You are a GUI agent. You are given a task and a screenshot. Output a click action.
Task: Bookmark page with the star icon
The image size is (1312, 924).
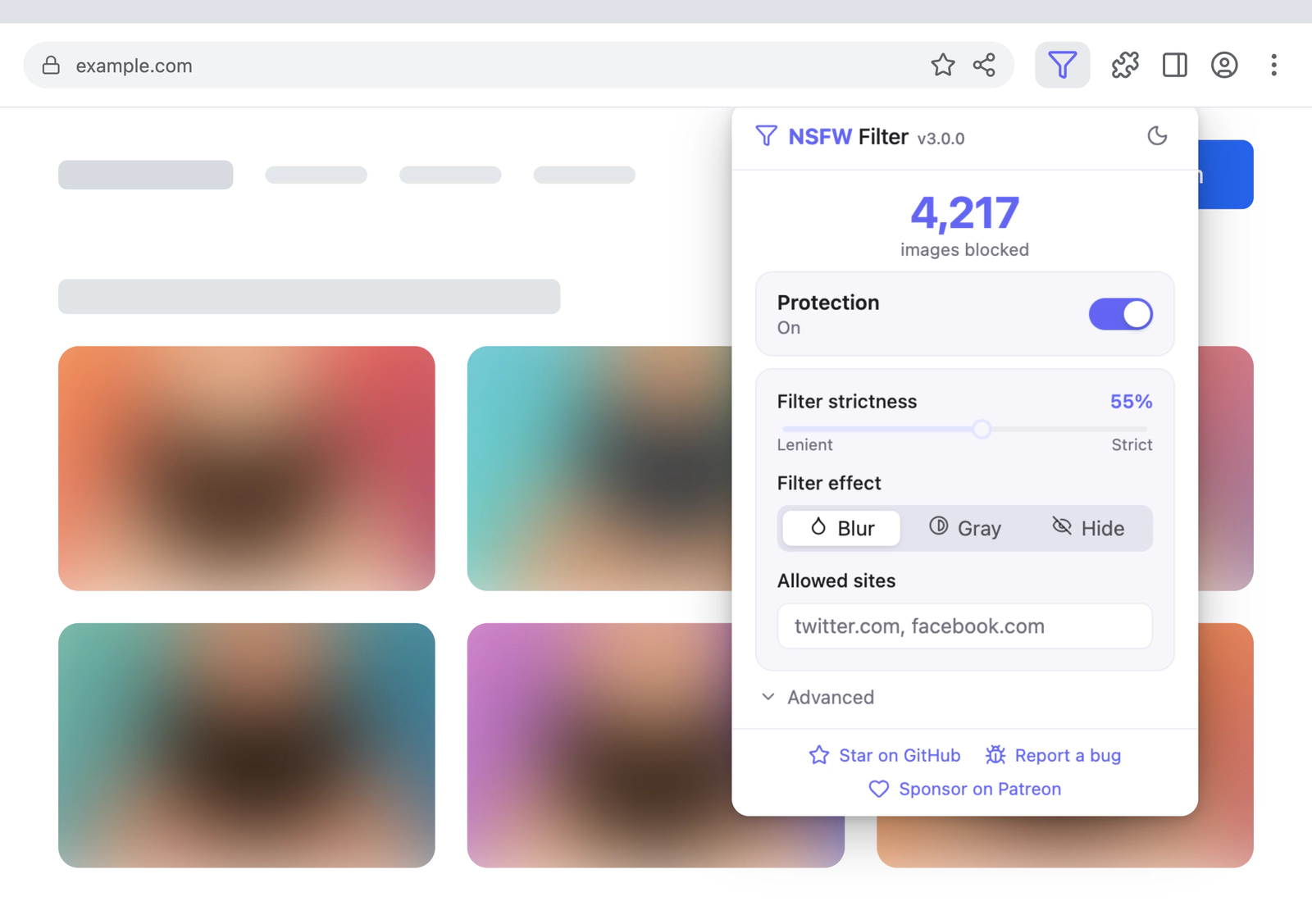[943, 65]
